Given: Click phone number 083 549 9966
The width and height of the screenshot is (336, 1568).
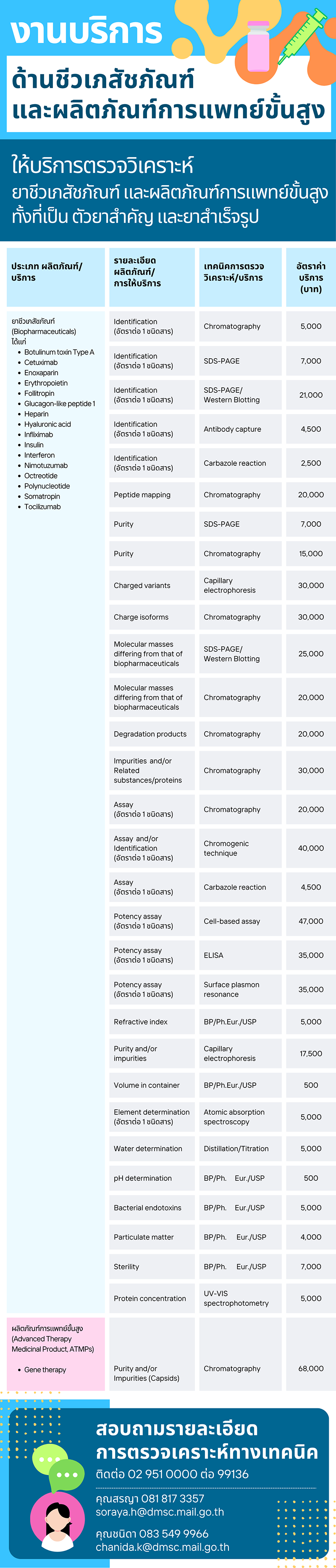Looking at the screenshot, I should [174, 1533].
